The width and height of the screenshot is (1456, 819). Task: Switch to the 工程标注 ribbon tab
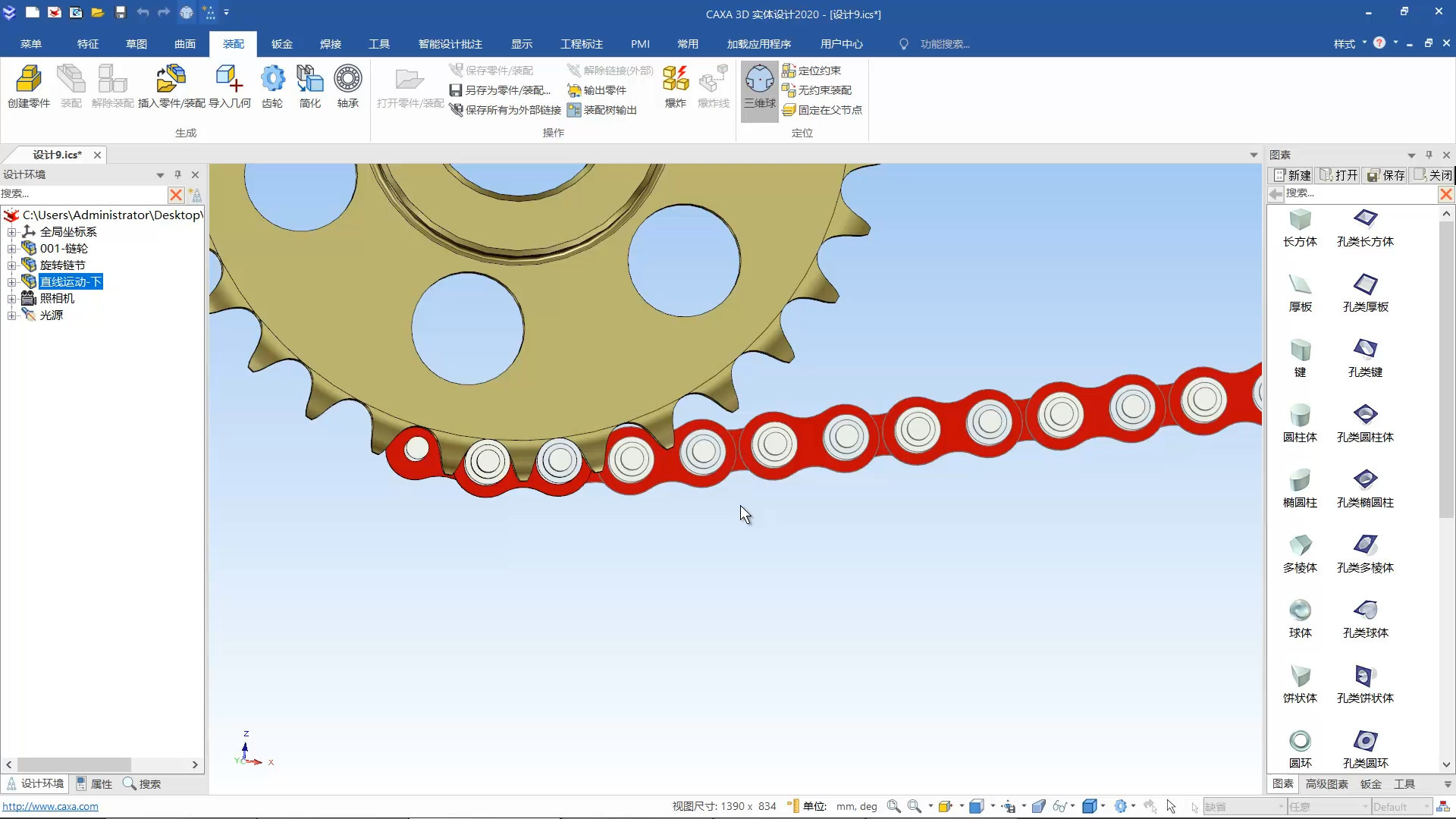coord(582,44)
